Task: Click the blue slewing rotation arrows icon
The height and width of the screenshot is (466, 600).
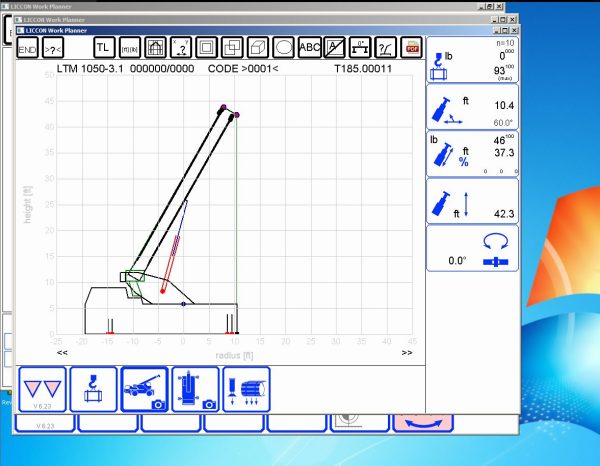Action: tap(496, 241)
